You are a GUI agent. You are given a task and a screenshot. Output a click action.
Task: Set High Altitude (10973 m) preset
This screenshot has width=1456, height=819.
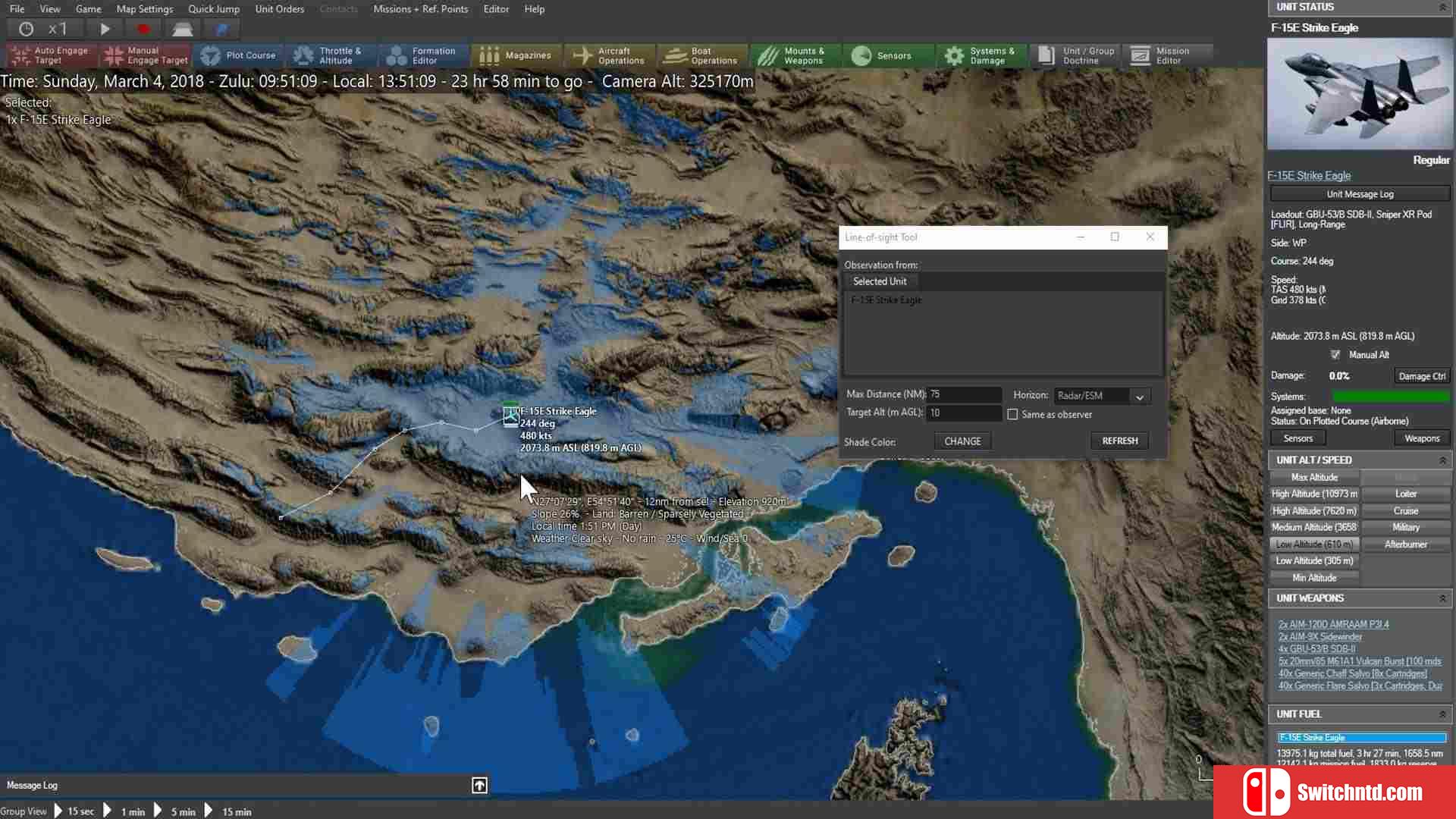click(x=1314, y=494)
